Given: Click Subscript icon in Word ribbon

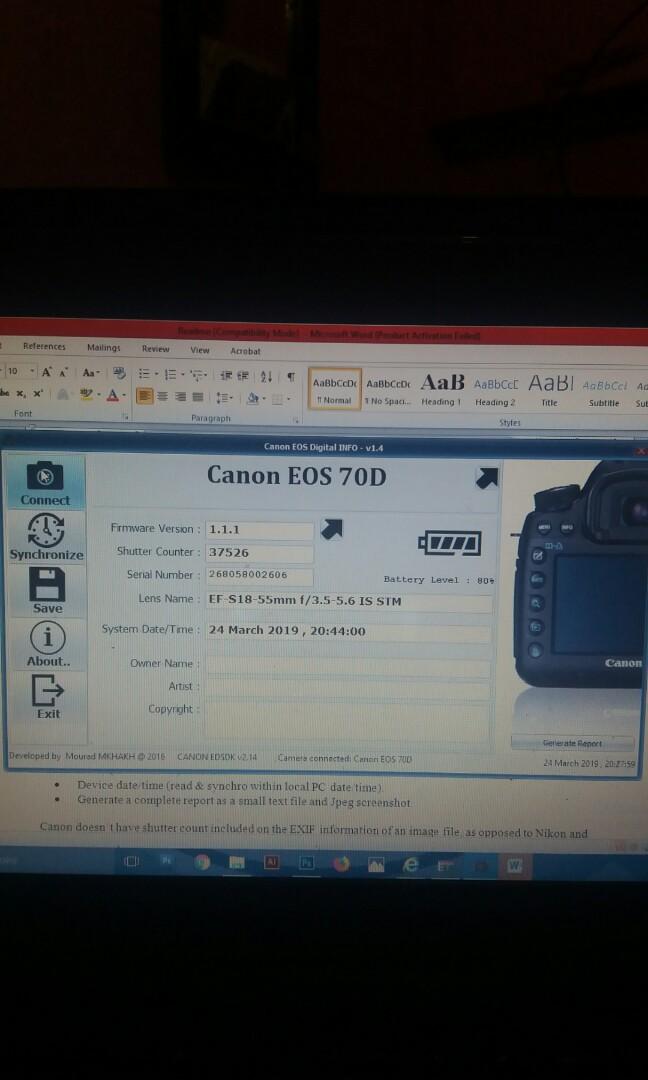Looking at the screenshot, I should tap(21, 394).
